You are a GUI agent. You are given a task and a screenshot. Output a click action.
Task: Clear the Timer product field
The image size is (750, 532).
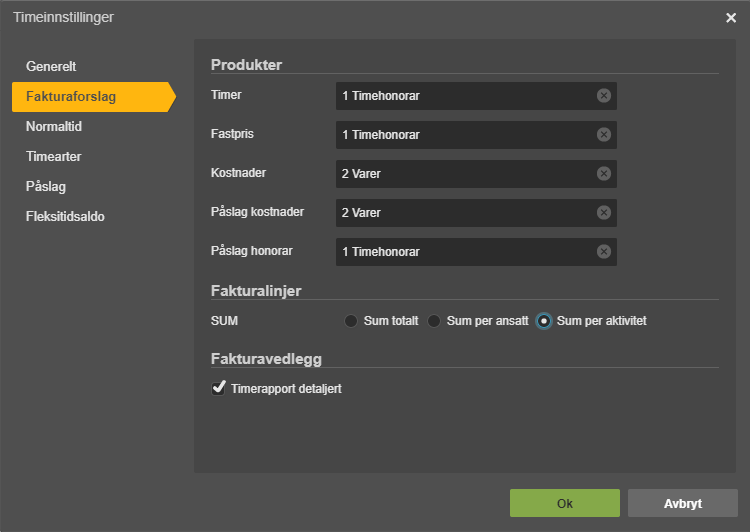tap(604, 96)
